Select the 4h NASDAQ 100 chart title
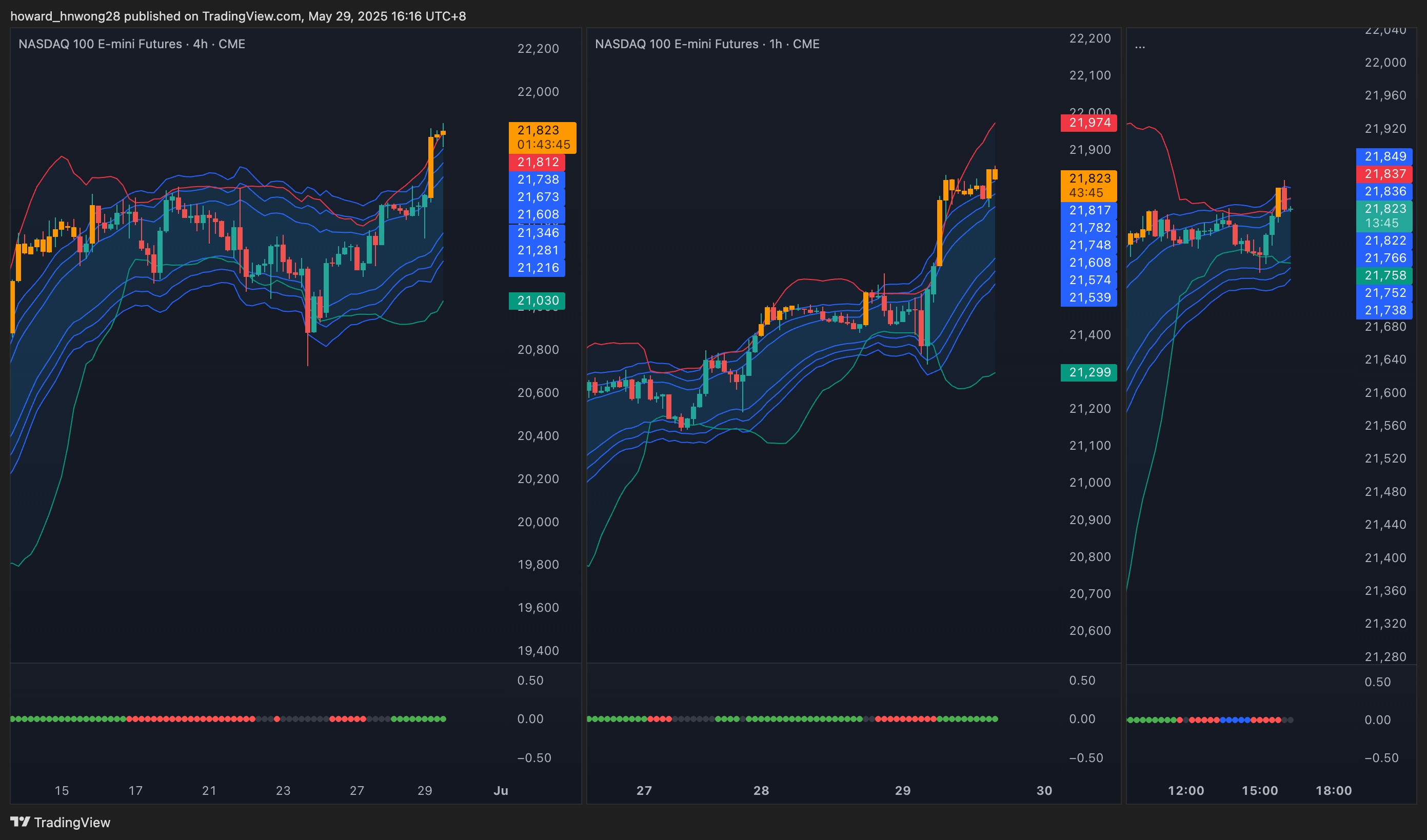Viewport: 1427px width, 840px height. click(x=131, y=44)
